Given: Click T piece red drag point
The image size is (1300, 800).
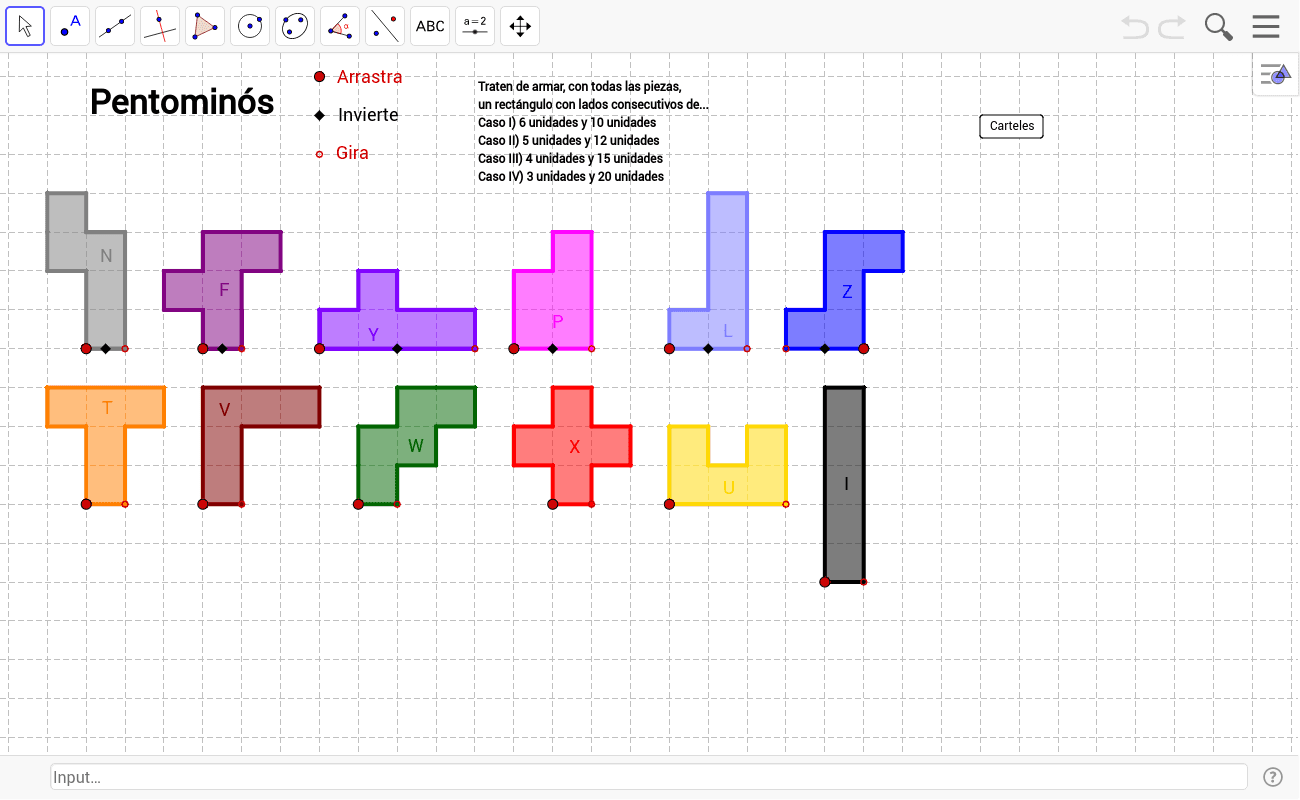Looking at the screenshot, I should 86,504.
